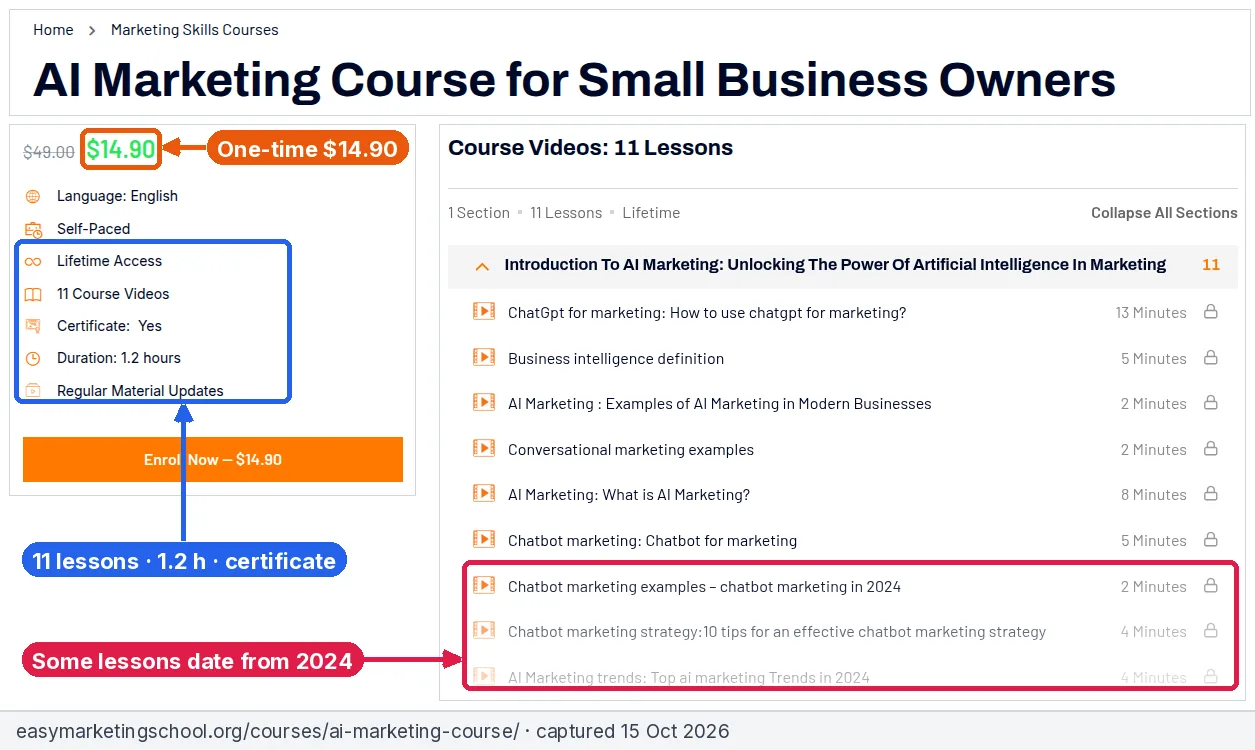Open lesson Chatbot marketing: Chatbot for marketing
1255x750 pixels.
coord(652,541)
